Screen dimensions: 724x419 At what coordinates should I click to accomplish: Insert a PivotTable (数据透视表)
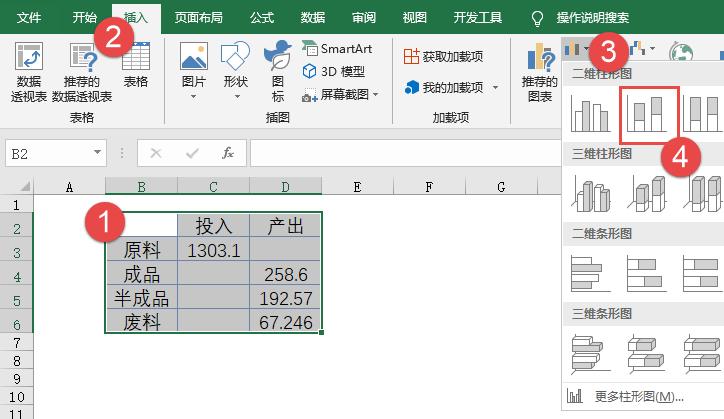pos(29,72)
